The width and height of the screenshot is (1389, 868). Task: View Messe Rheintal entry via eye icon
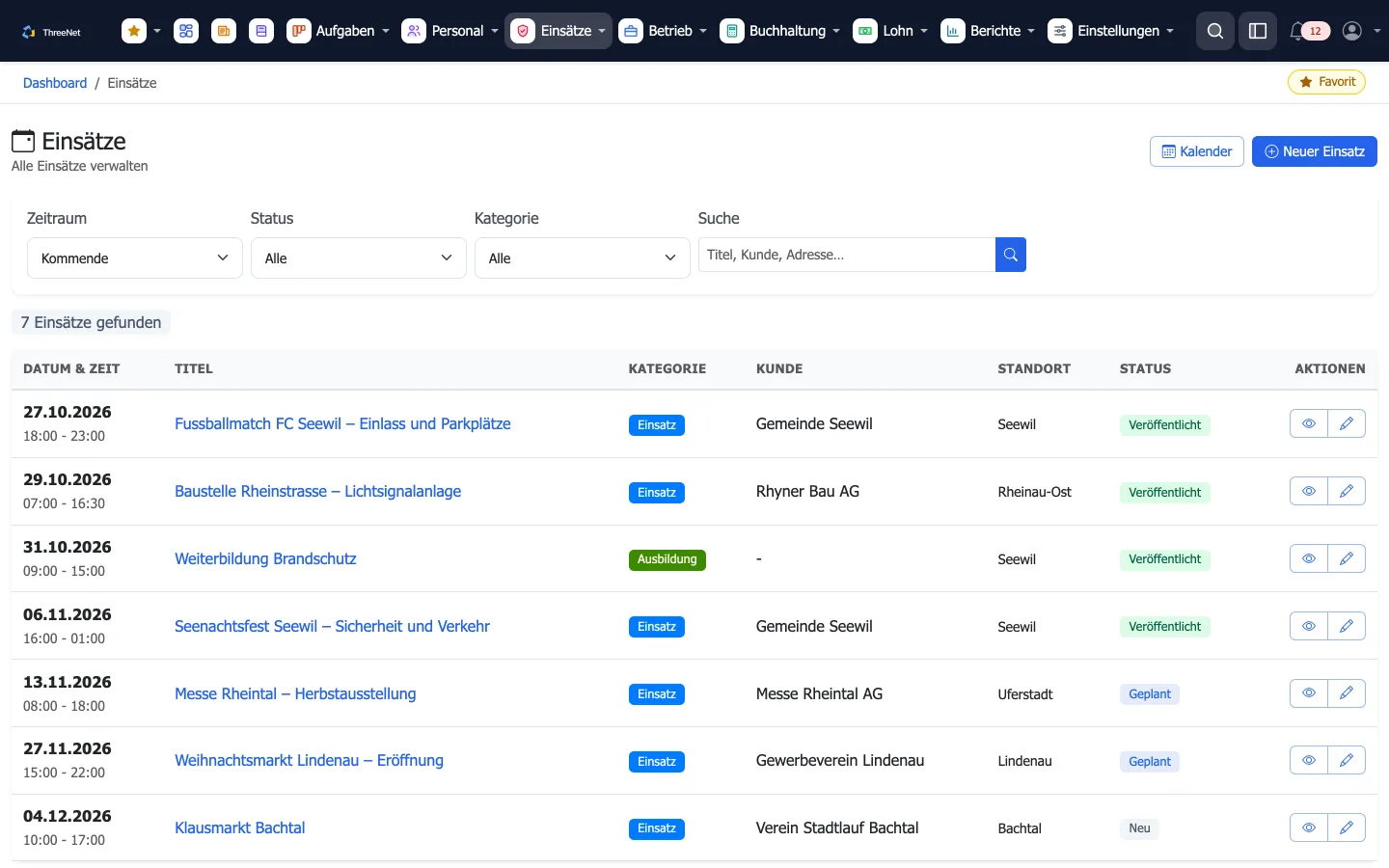click(x=1309, y=693)
